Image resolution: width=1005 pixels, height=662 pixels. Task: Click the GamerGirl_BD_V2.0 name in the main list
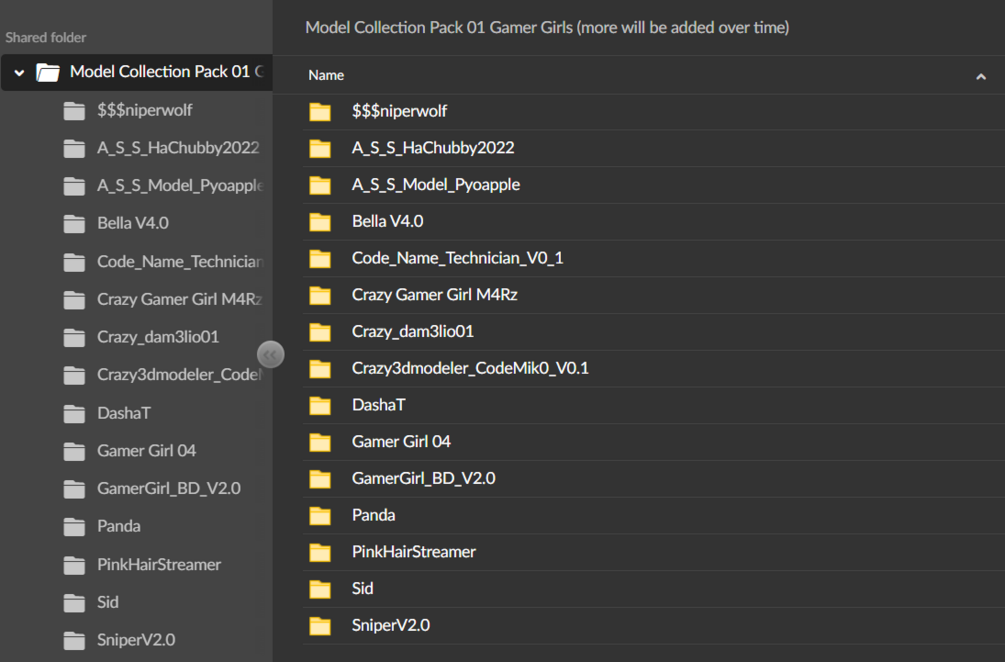[x=423, y=479]
